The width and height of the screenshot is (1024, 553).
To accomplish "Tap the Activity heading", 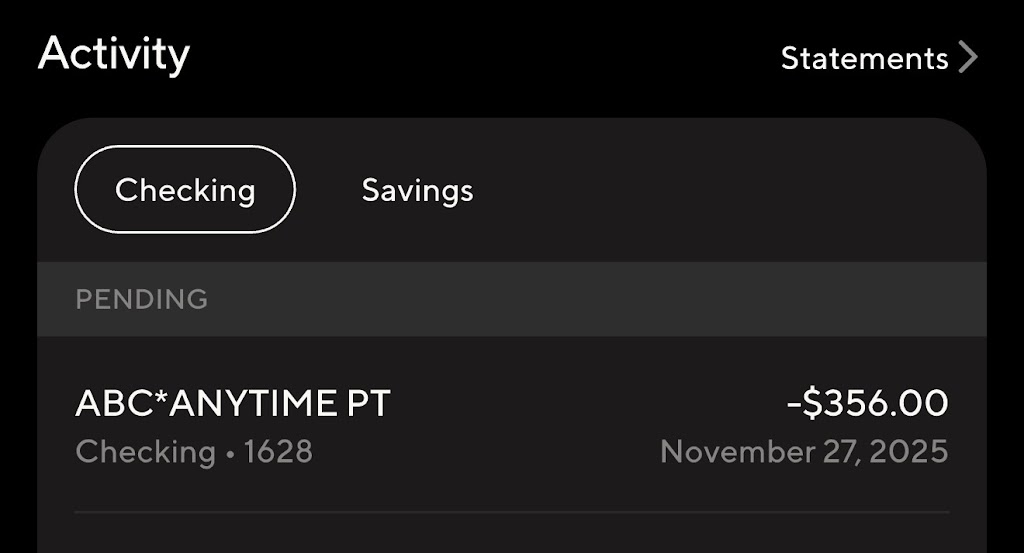I will tap(114, 54).
